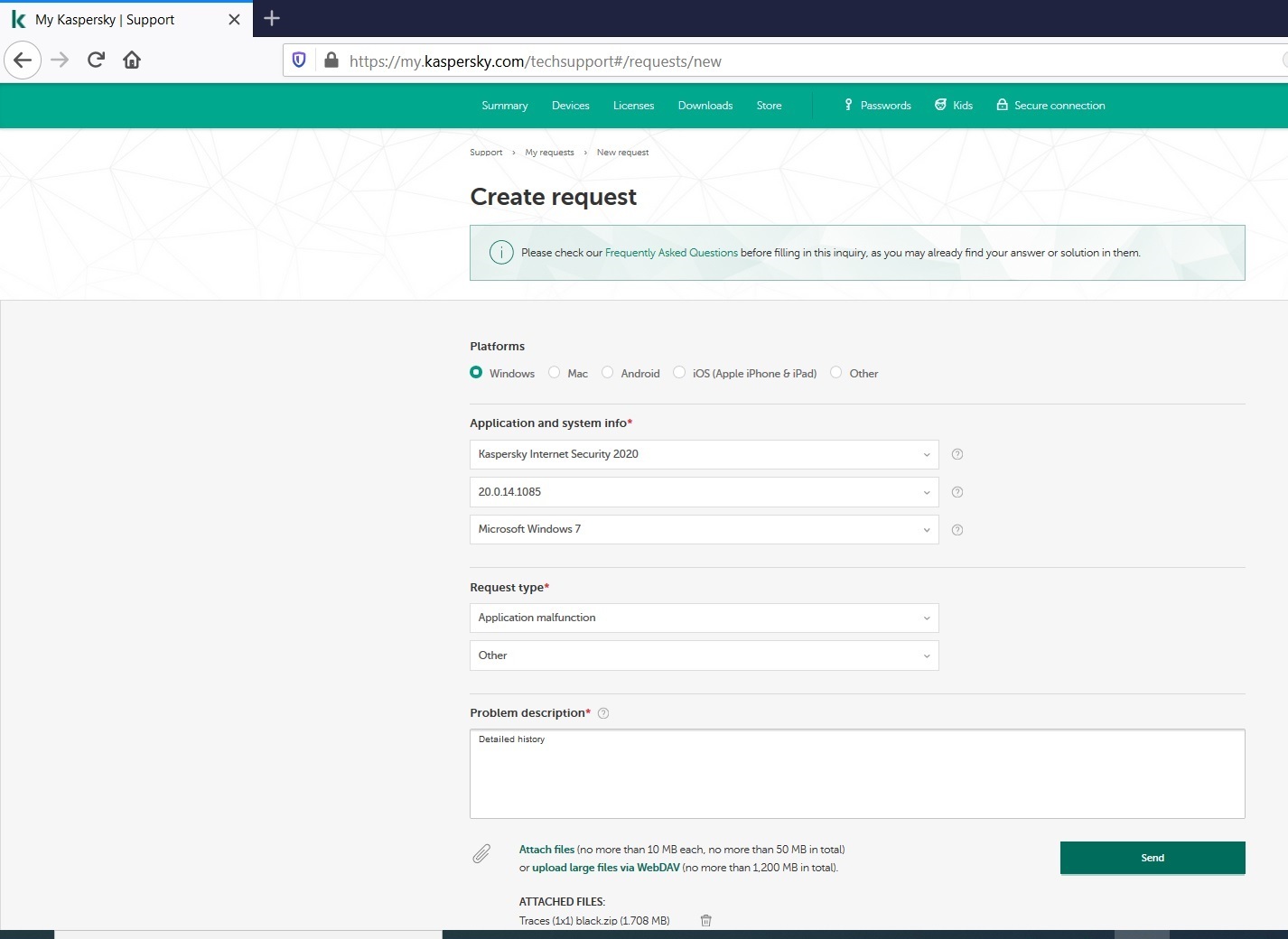The image size is (1288, 939).
Task: Open help for the operating system field
Action: 957,530
